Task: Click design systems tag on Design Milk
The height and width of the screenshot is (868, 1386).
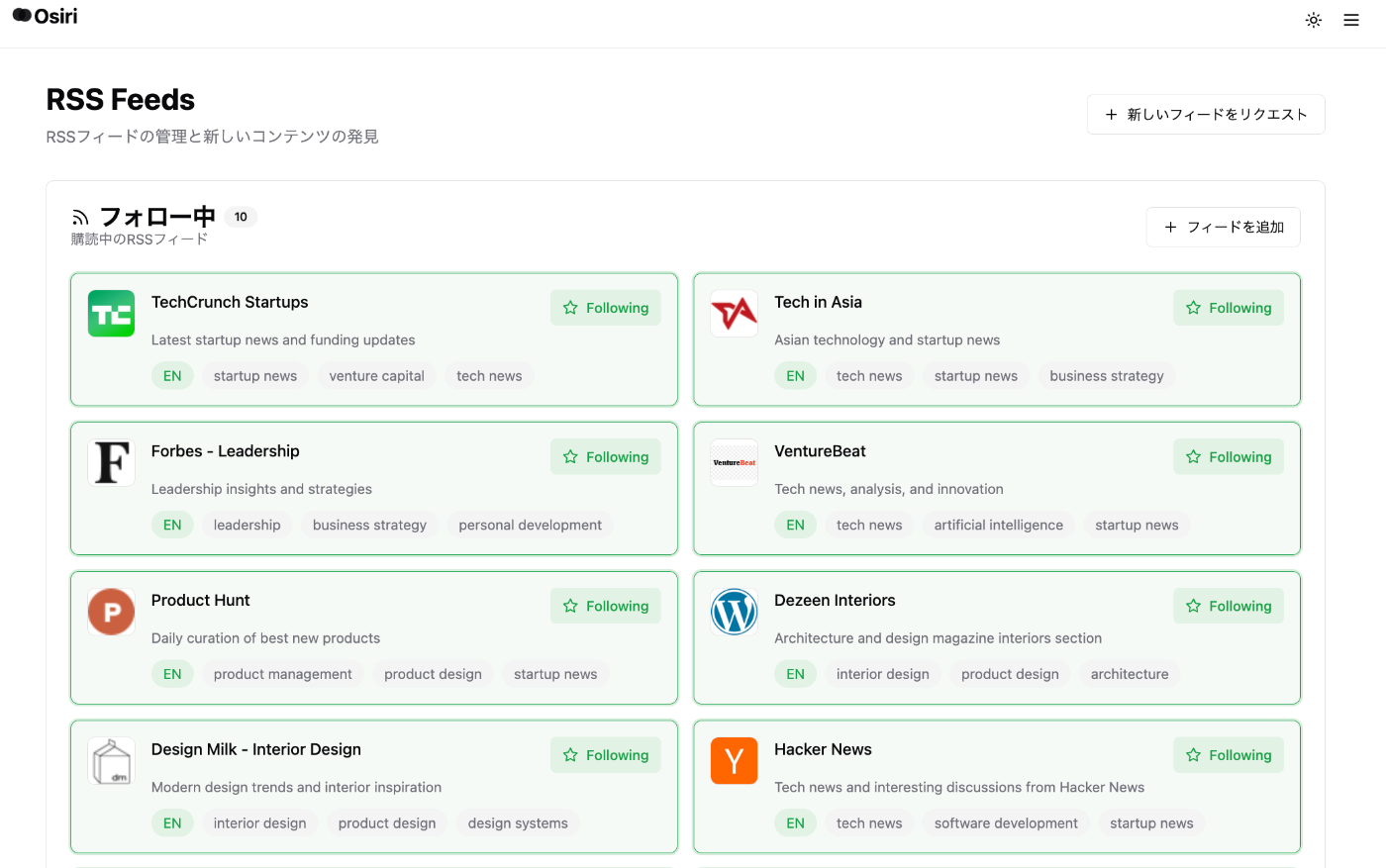Action: coord(518,823)
